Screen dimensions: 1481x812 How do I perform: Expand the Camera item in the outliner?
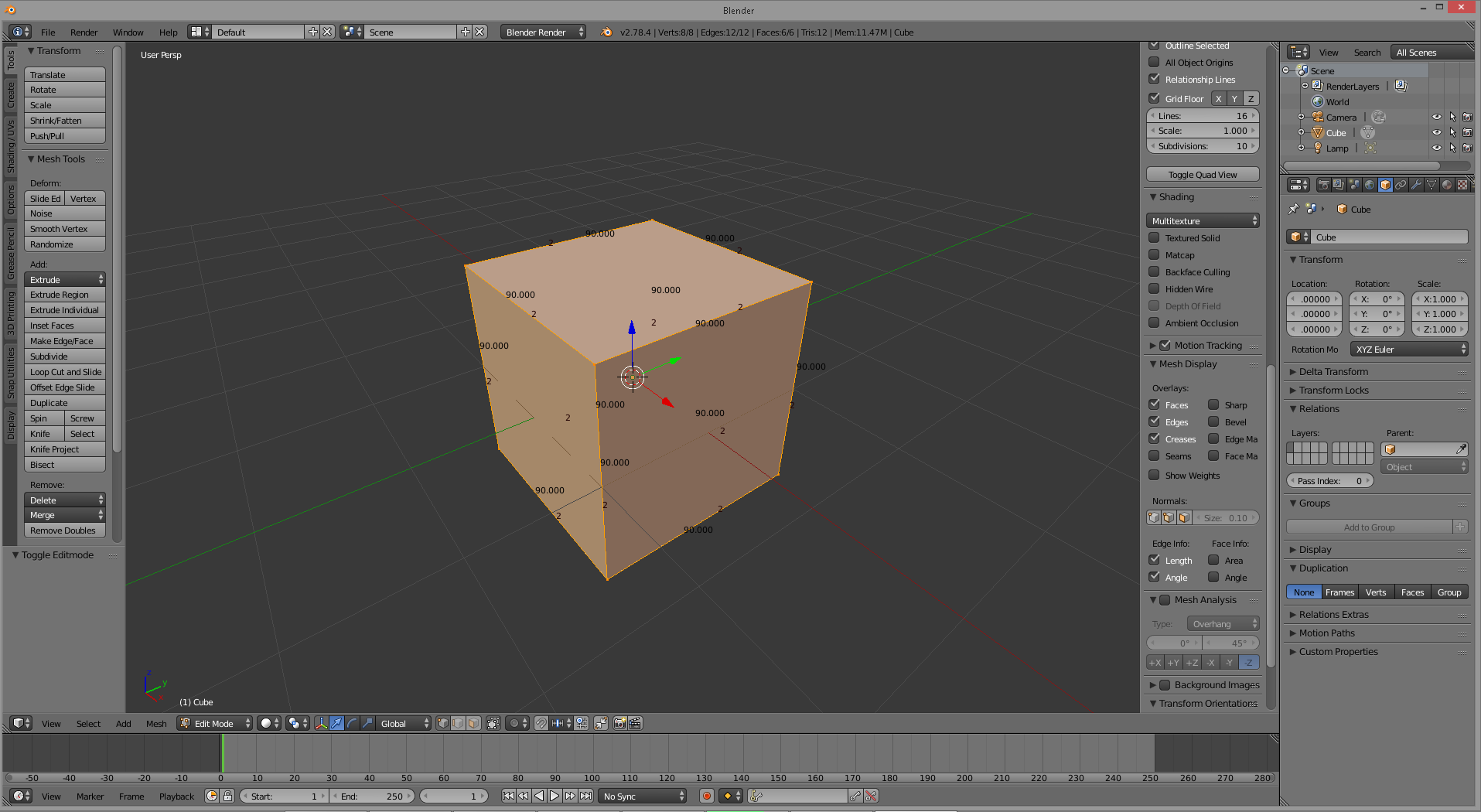(x=1302, y=117)
